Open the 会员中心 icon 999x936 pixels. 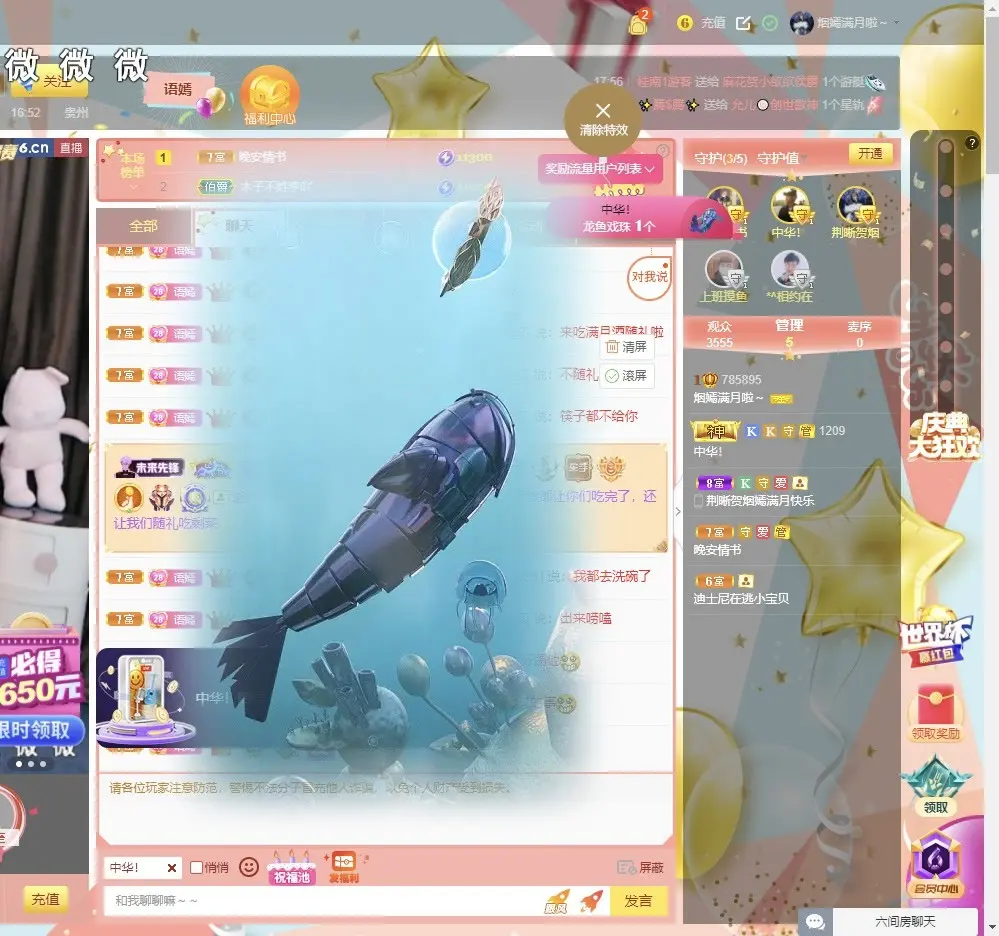pos(935,865)
